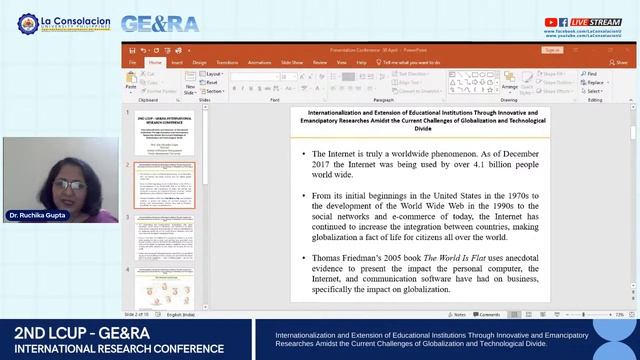Toggle strikethrough formatting
Image resolution: width=640 pixels, height=360 pixels.
268,88
